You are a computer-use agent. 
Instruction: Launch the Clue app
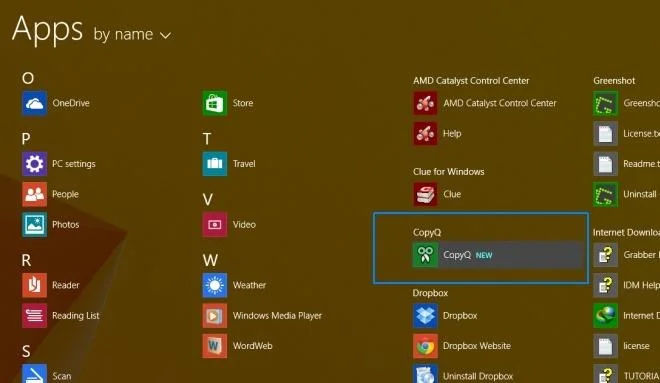coord(437,194)
